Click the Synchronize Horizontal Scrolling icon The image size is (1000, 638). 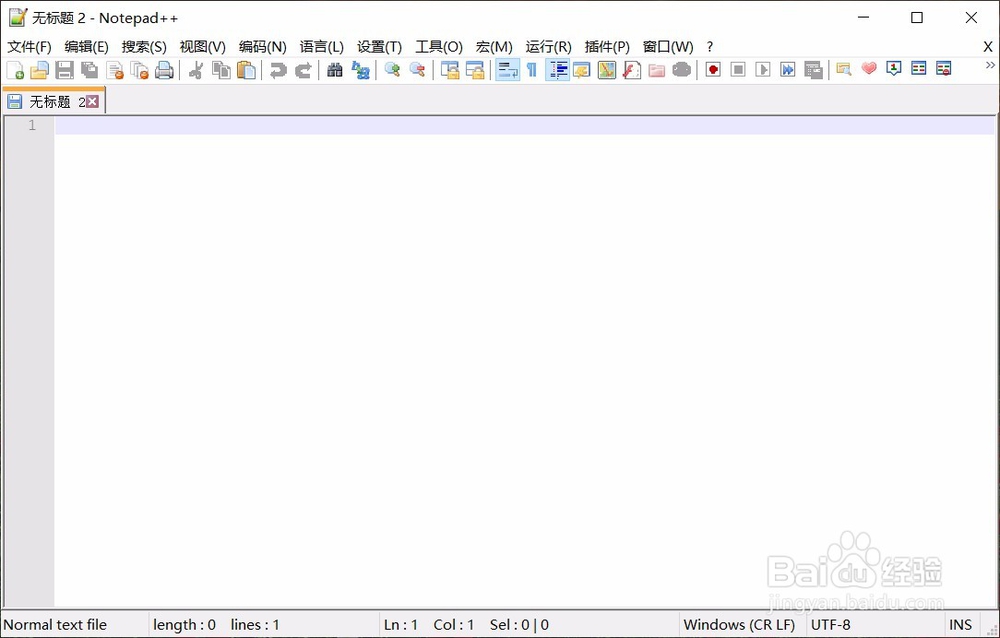475,70
